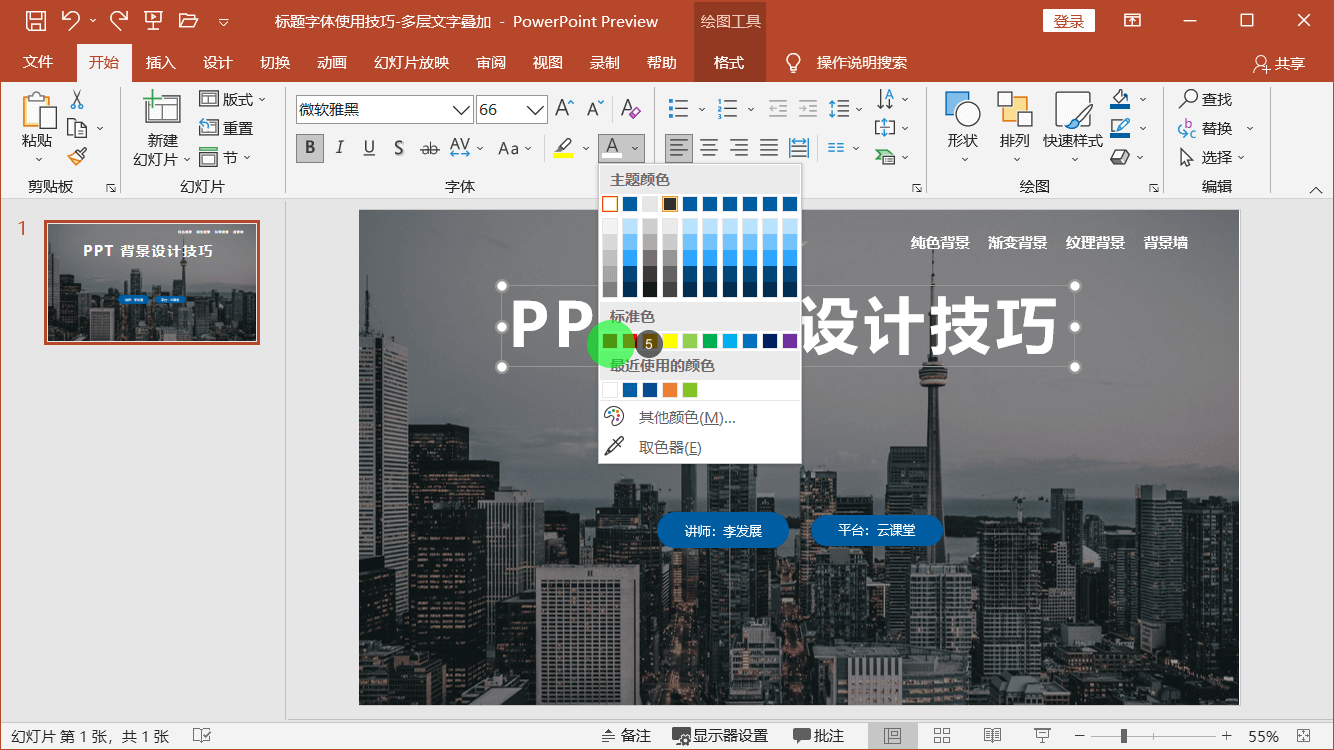Select slide 1 thumbnail in slide panel
The width and height of the screenshot is (1334, 750).
[x=152, y=282]
